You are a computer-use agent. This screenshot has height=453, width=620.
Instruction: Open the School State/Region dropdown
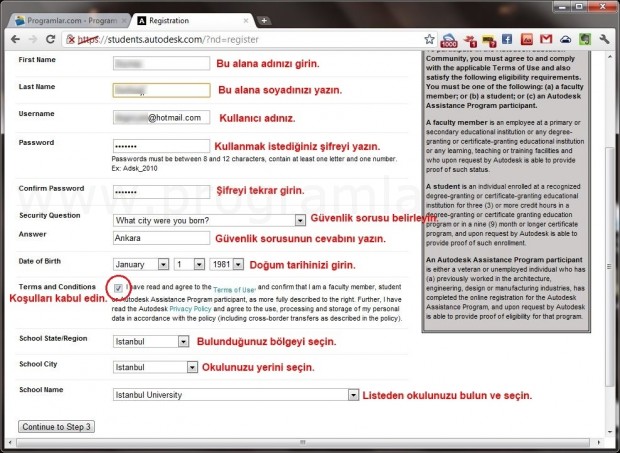tap(151, 341)
